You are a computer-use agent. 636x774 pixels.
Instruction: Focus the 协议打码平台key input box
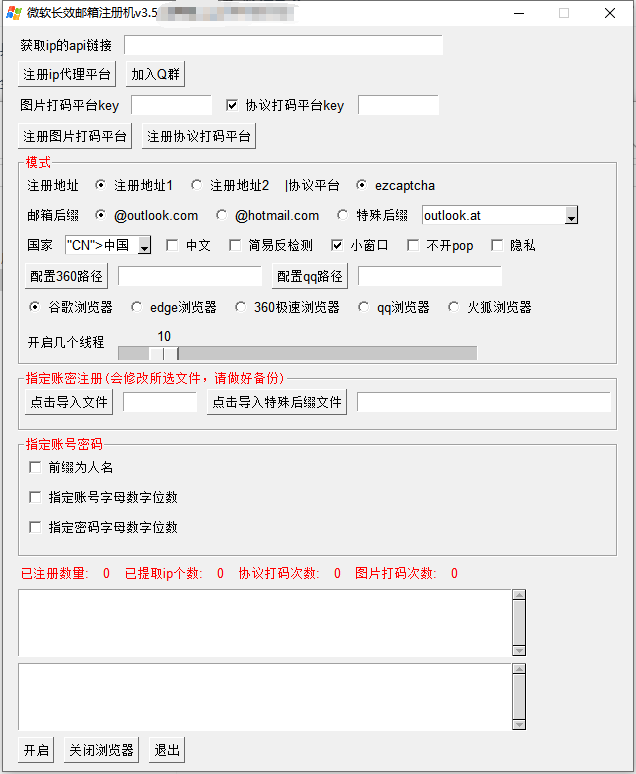point(398,105)
